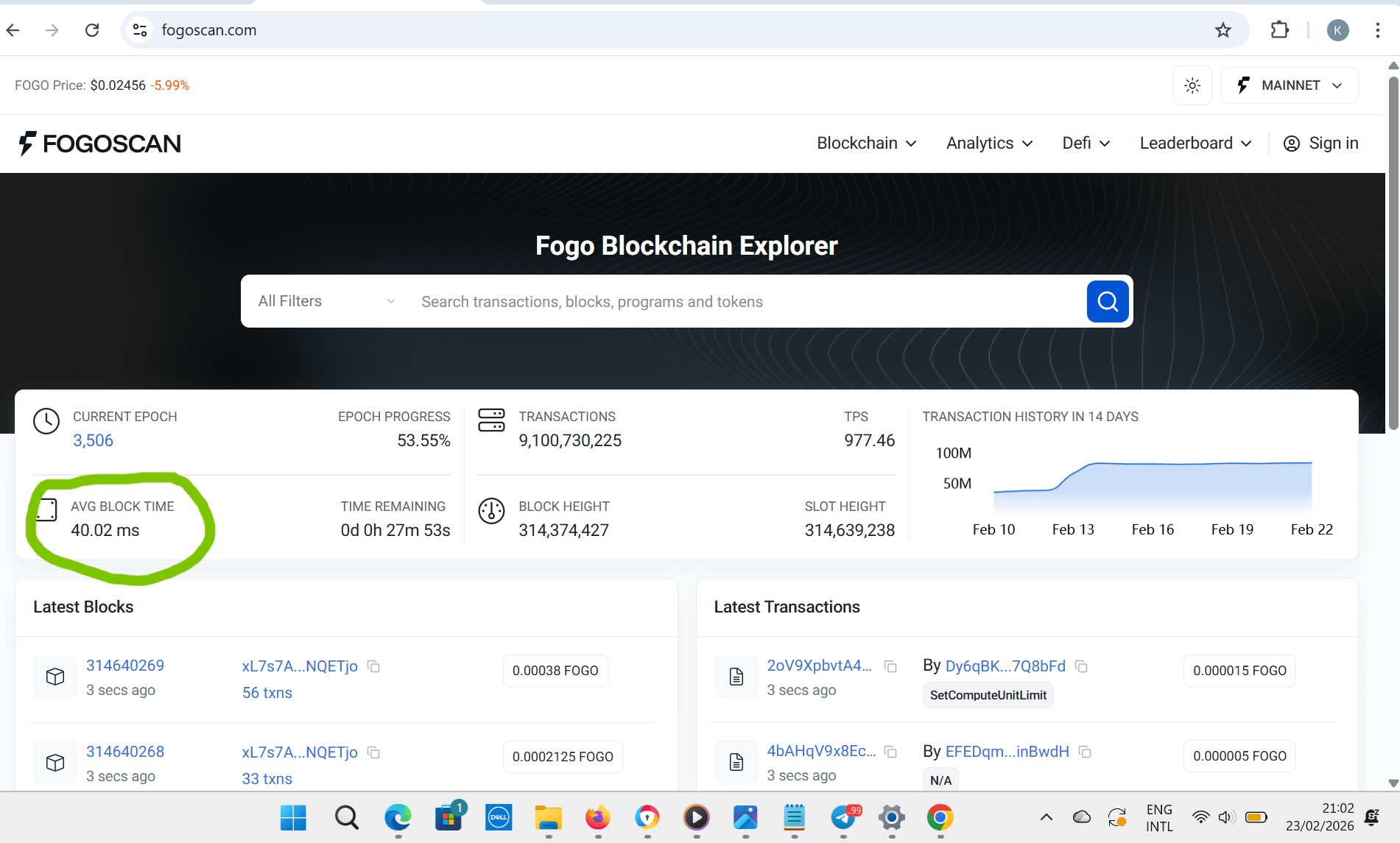Screen dimensions: 1400x843
Task: Copy transaction hash 2oV9XpbvtA4
Action: click(x=890, y=666)
